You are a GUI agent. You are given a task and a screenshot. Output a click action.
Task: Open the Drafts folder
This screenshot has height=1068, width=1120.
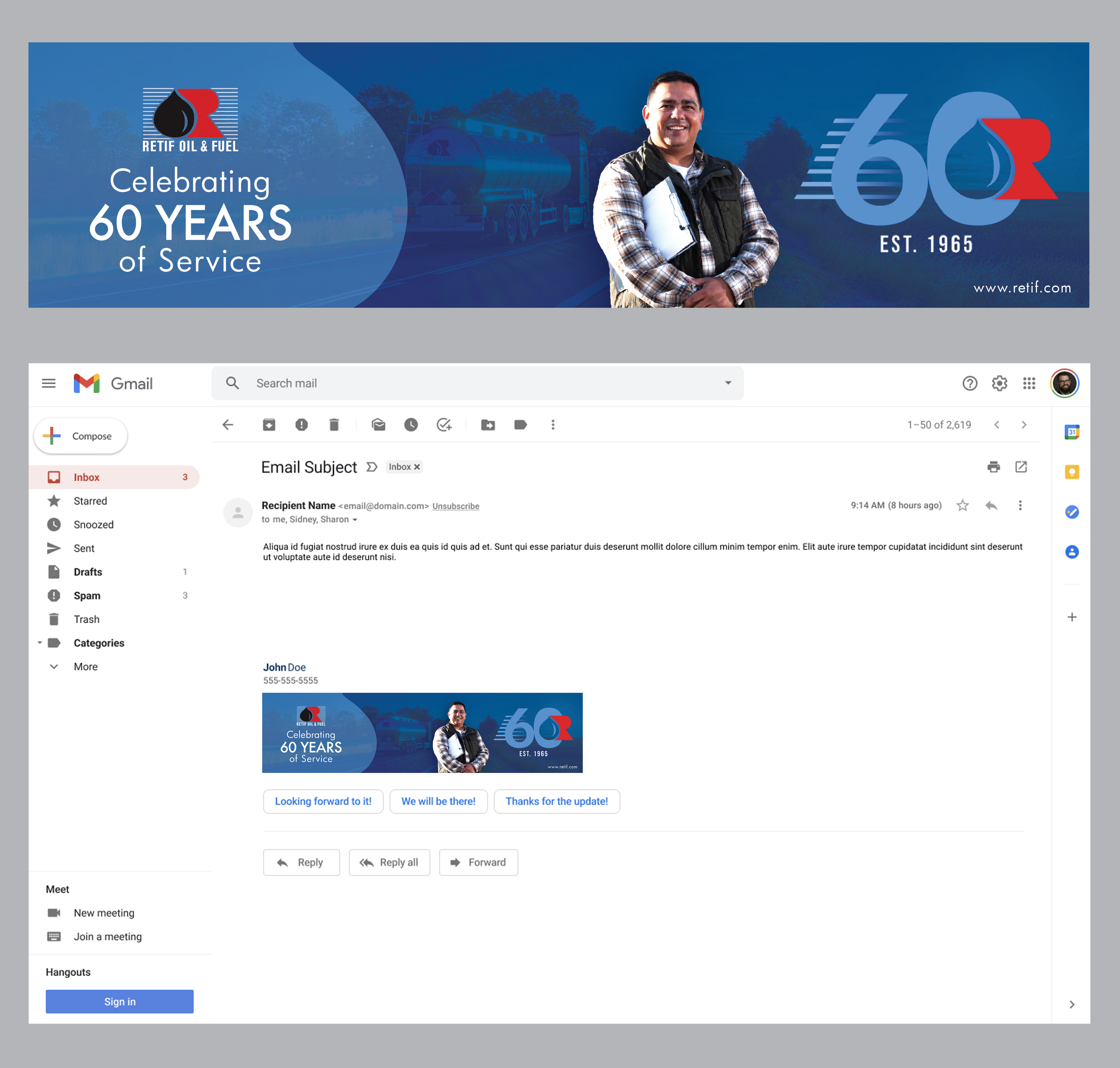pos(88,572)
